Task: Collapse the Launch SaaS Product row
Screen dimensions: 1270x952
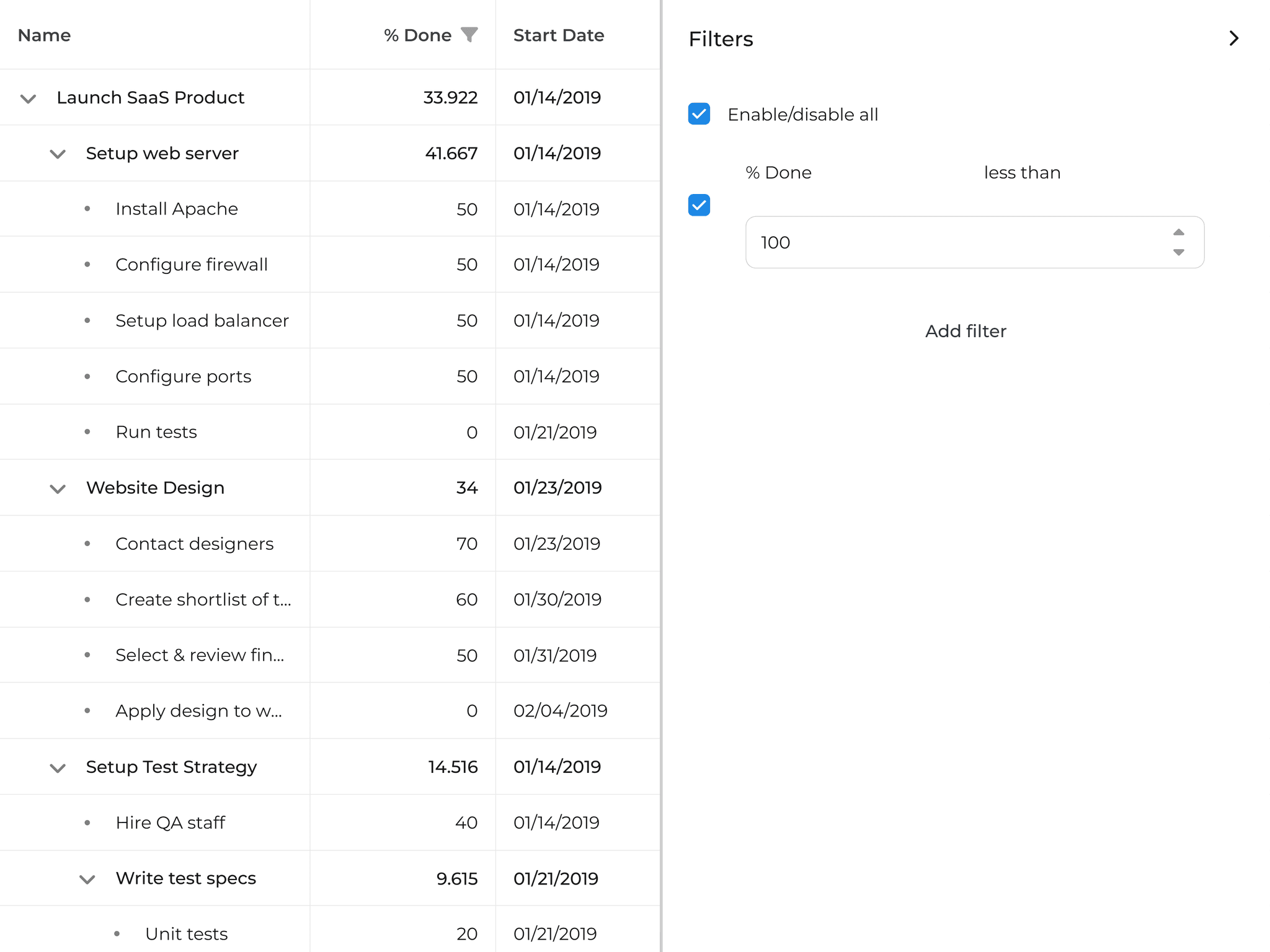Action: [28, 98]
